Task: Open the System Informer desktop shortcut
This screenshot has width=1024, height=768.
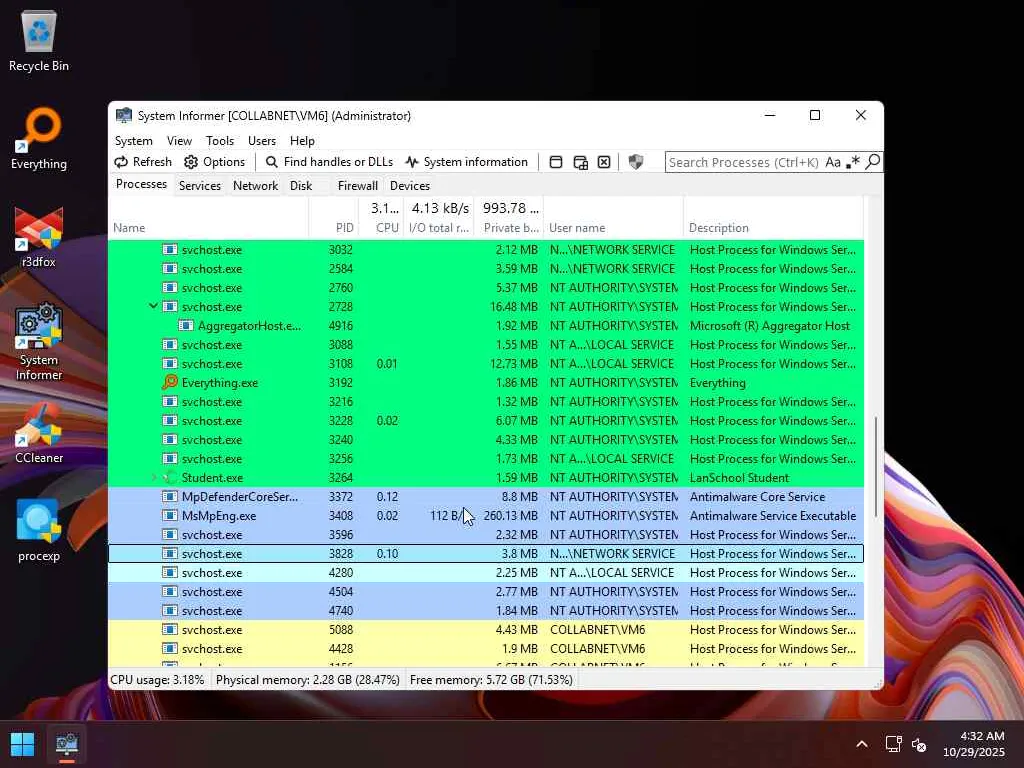Action: click(x=39, y=341)
